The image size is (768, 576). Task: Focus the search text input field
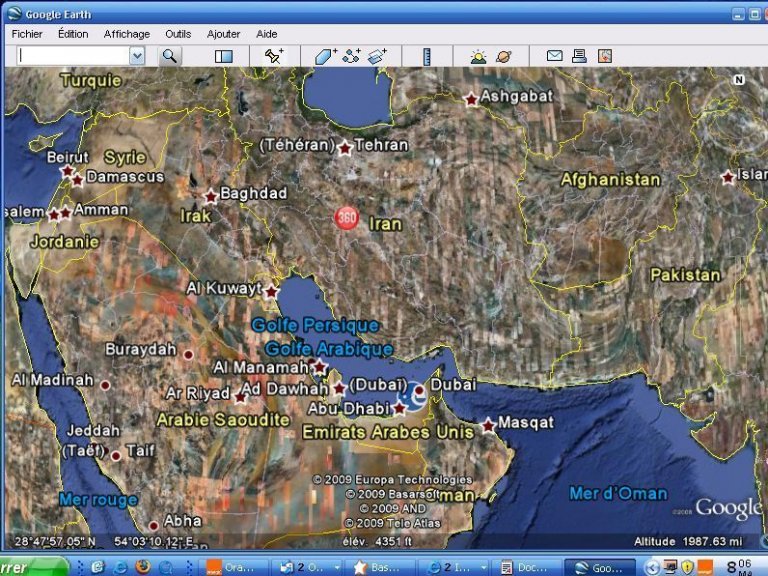tap(73, 56)
